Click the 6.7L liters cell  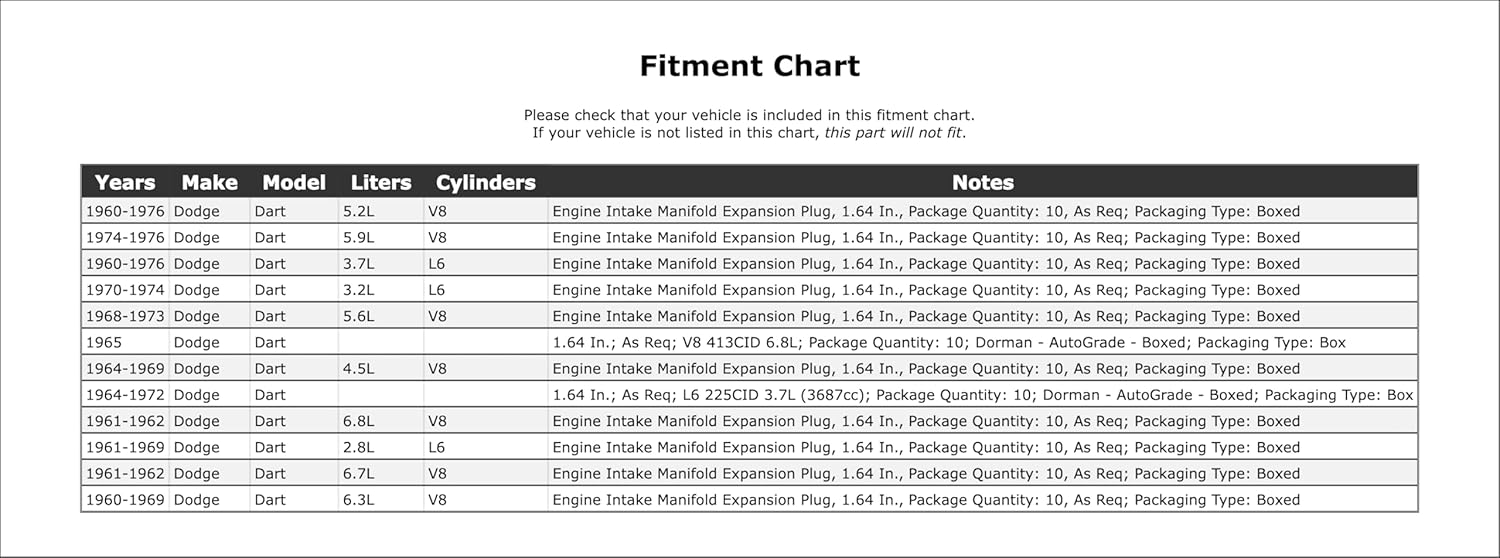[x=358, y=474]
